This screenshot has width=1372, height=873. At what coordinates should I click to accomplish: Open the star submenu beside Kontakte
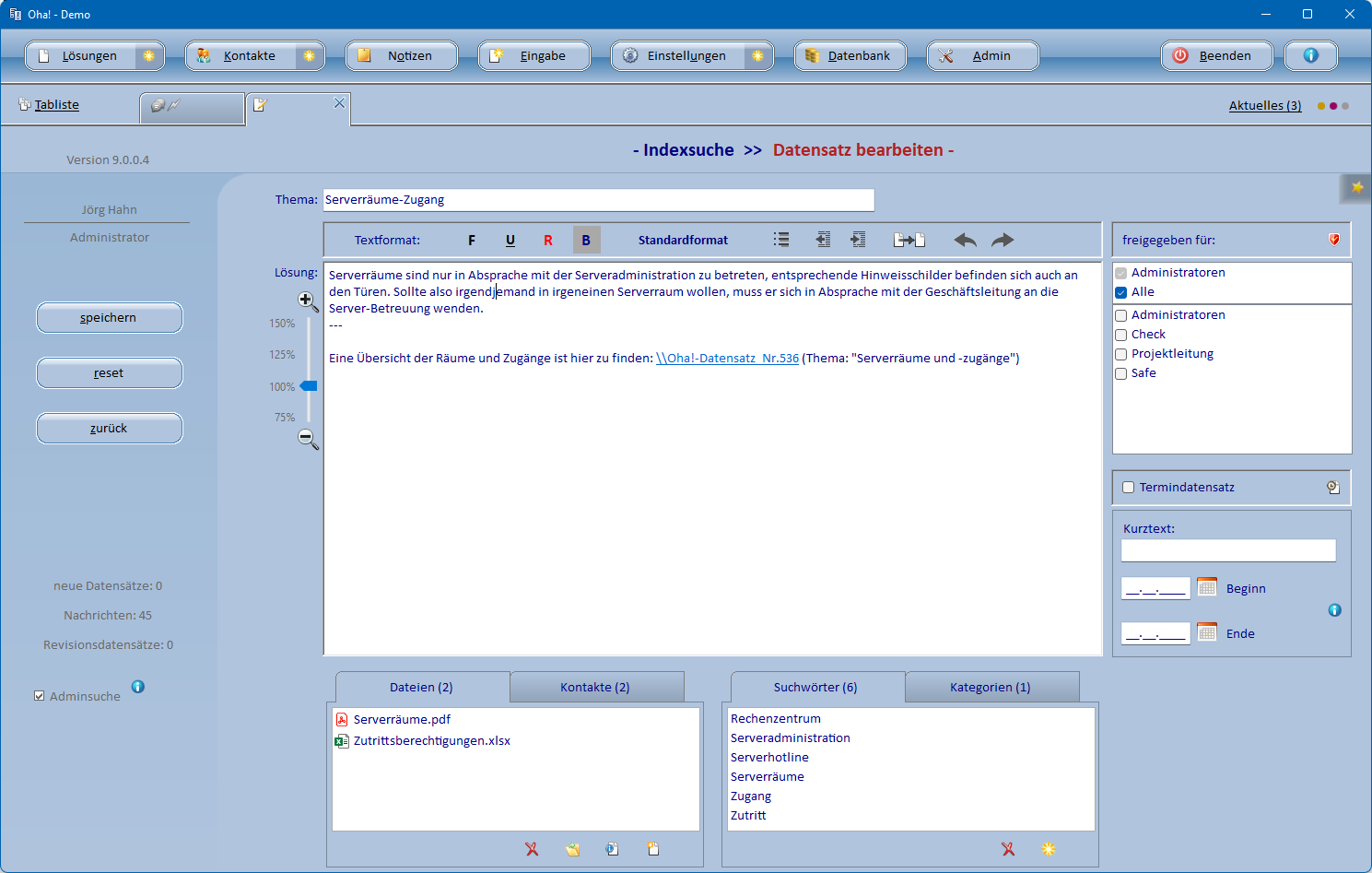tap(309, 56)
